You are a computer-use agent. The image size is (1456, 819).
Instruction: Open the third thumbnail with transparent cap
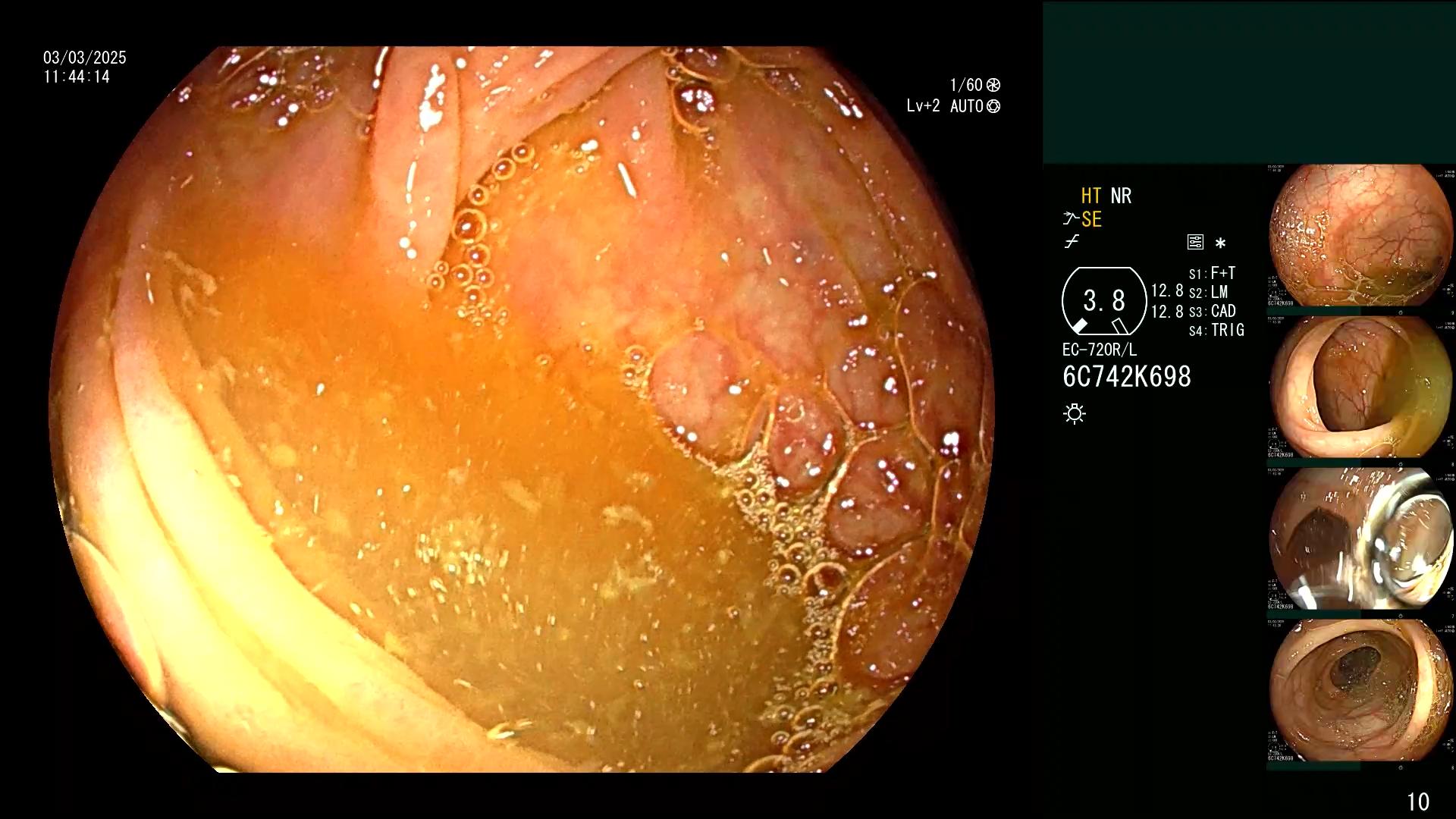click(x=1360, y=539)
